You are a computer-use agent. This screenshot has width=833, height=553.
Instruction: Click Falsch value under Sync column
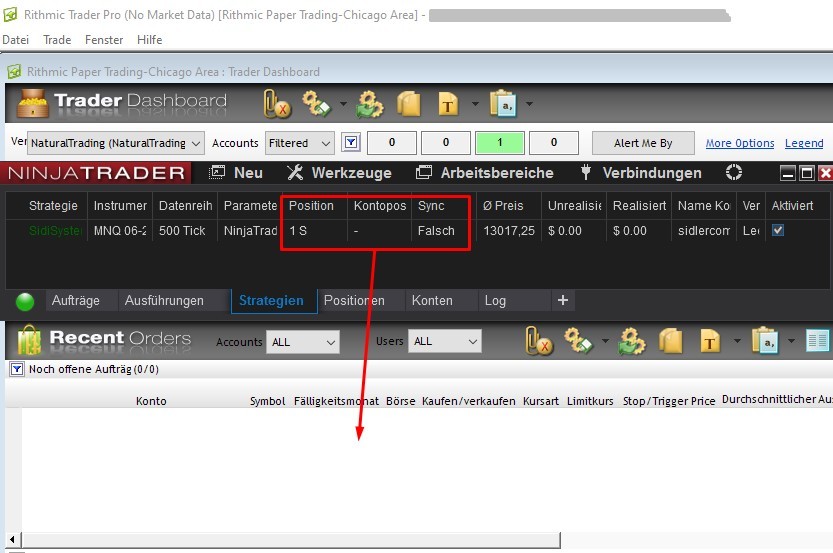point(436,231)
